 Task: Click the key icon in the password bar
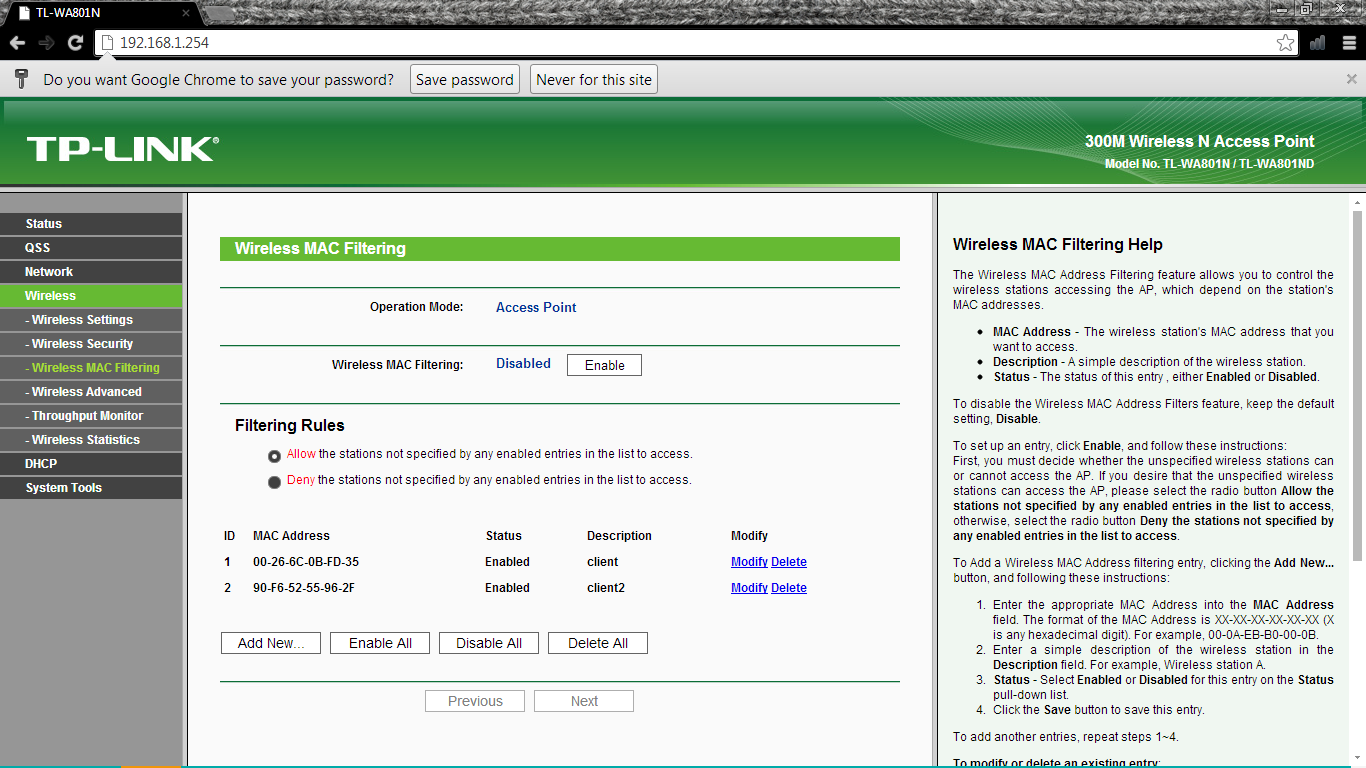tap(21, 79)
